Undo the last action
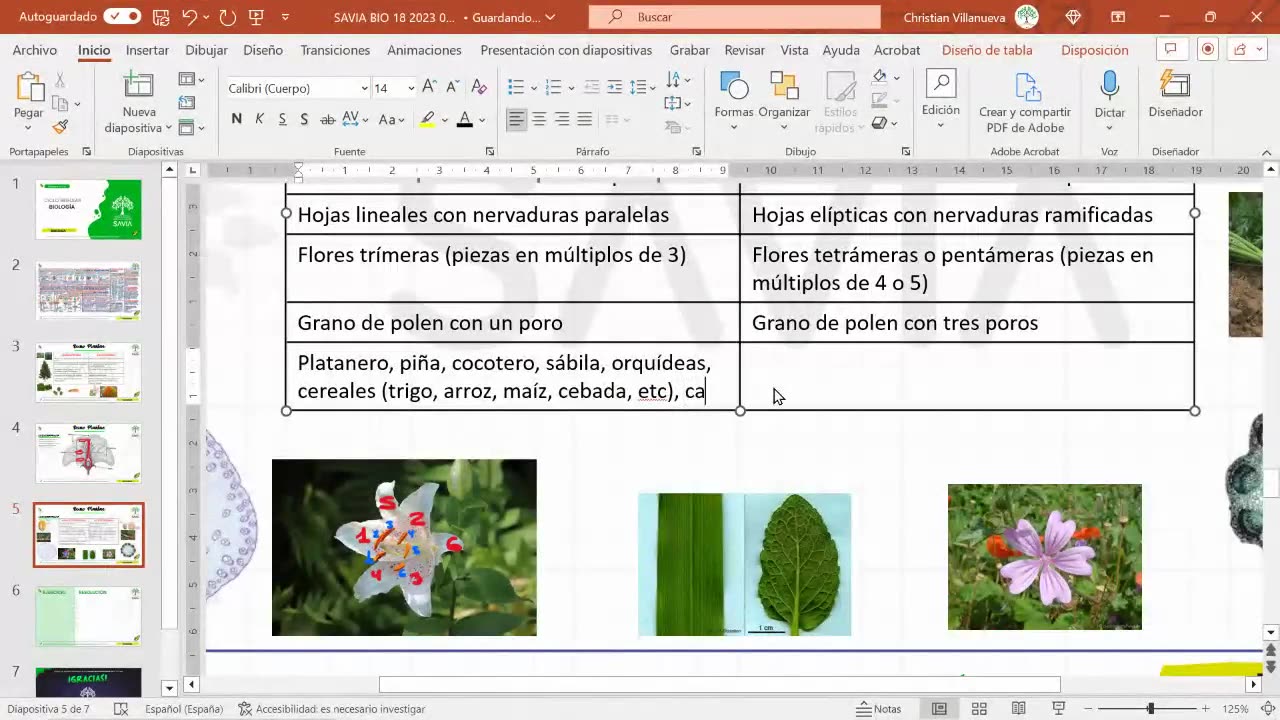1280x720 pixels. (189, 17)
